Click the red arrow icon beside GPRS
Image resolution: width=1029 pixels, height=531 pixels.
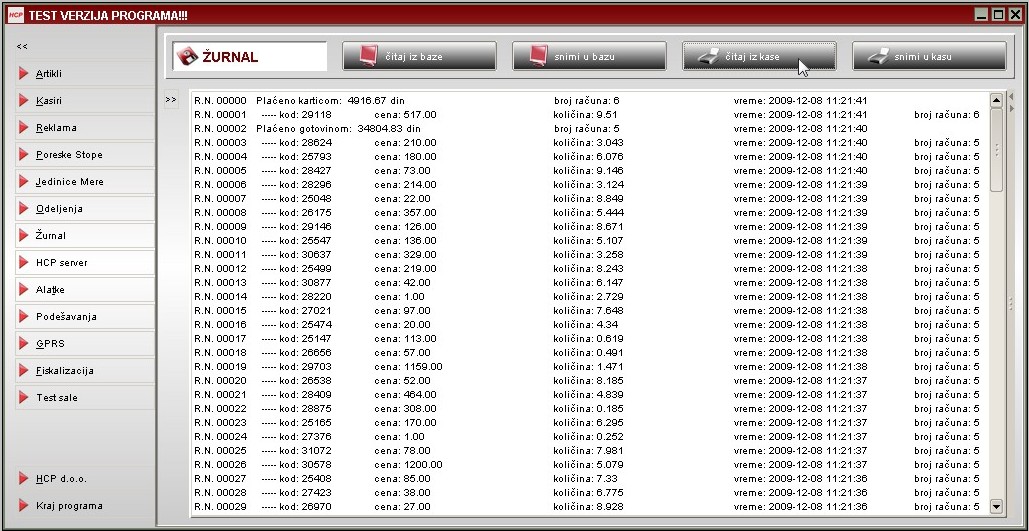pos(23,344)
